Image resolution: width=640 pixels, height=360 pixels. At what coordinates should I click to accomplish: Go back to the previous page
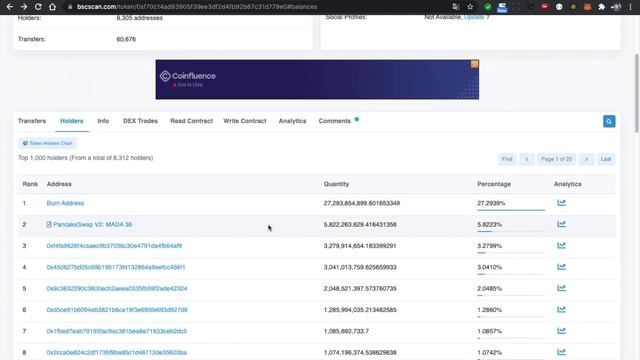point(9,7)
